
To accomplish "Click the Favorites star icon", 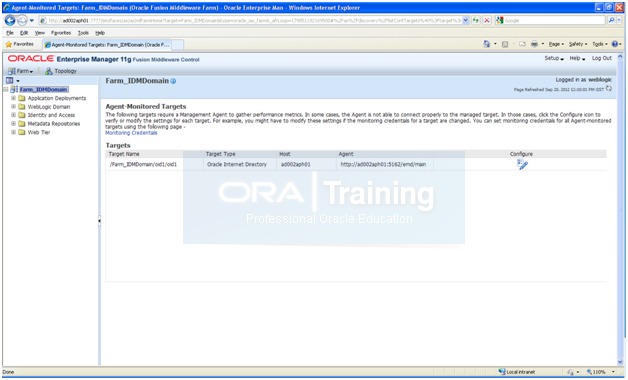I will click(x=8, y=44).
